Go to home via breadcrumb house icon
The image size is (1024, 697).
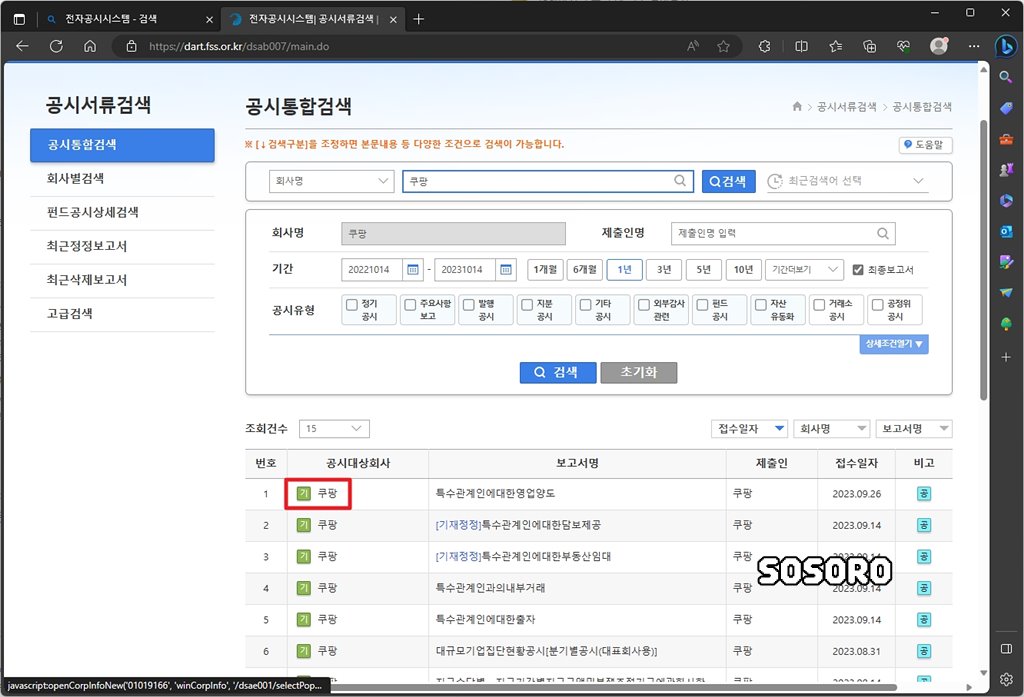pyautogui.click(x=797, y=106)
